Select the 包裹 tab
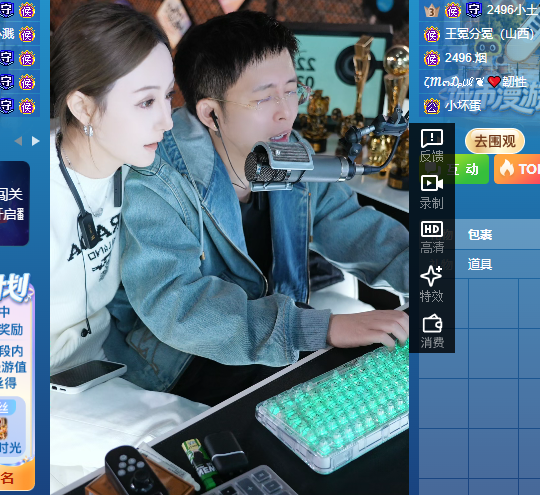The width and height of the screenshot is (540, 495). point(480,235)
